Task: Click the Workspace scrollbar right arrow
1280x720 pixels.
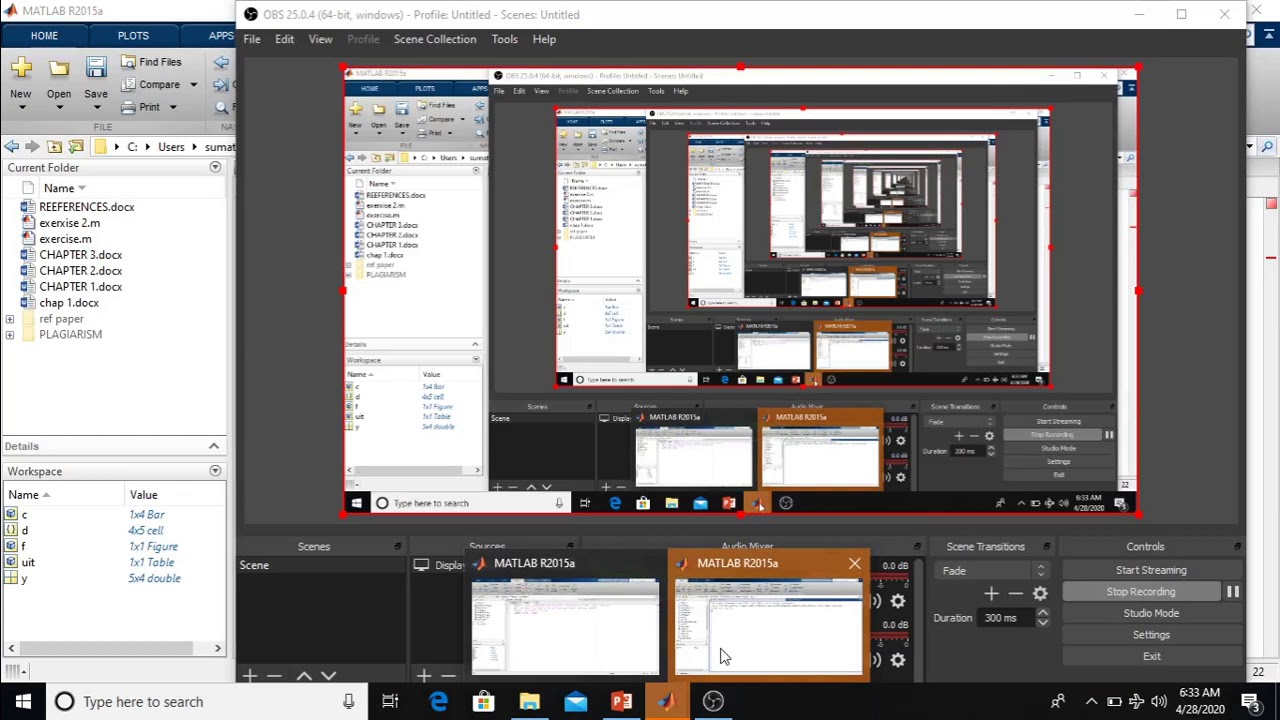Action: tap(217, 649)
